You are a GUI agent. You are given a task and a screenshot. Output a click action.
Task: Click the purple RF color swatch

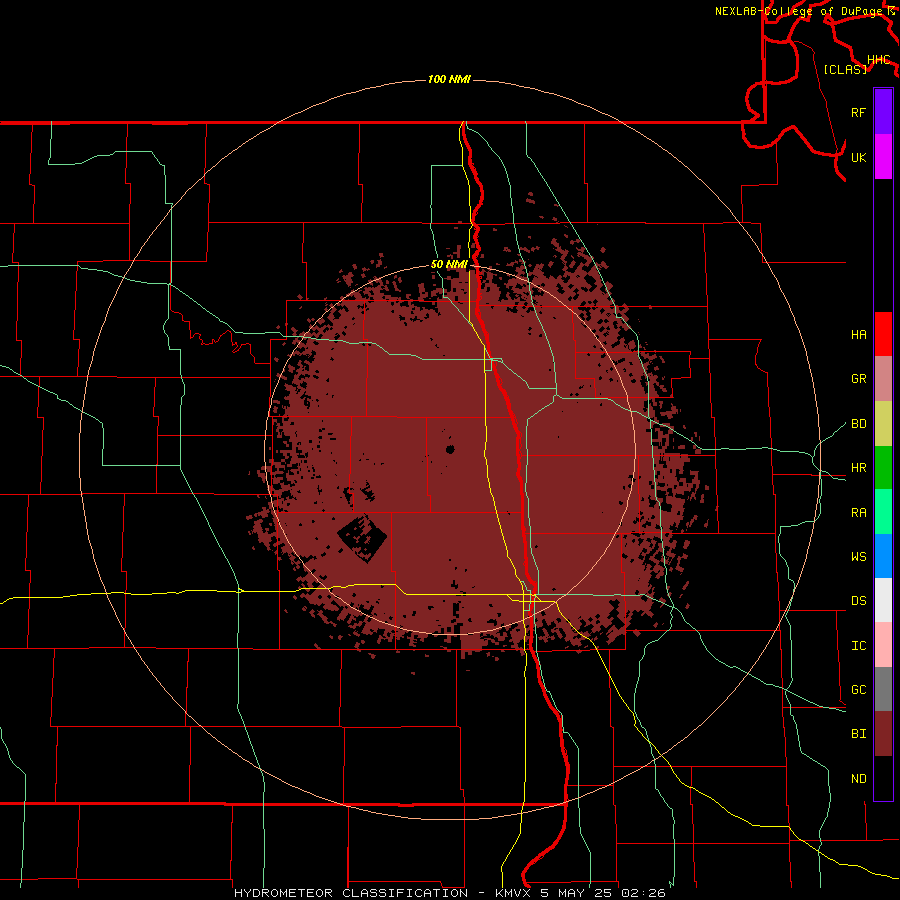pyautogui.click(x=883, y=112)
